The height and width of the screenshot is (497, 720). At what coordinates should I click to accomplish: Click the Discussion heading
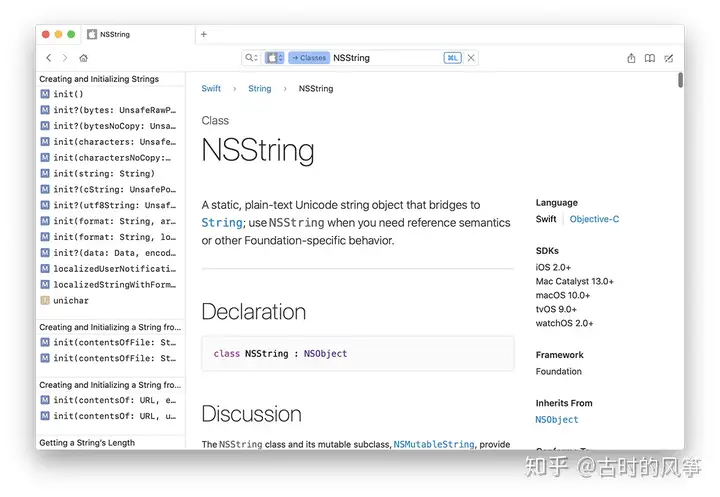tap(252, 414)
